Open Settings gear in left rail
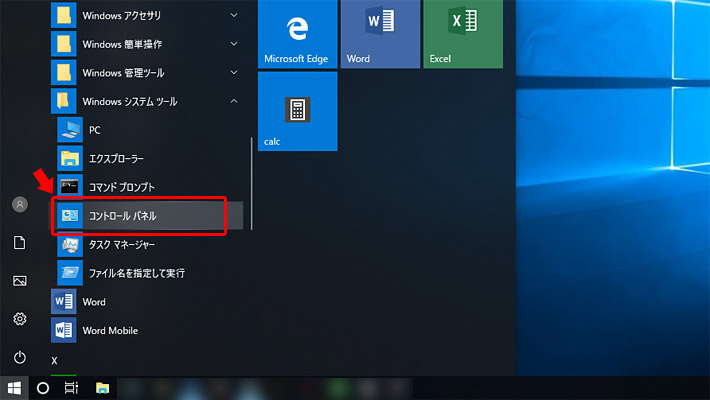Screen dimensions: 710x400 coord(19,319)
